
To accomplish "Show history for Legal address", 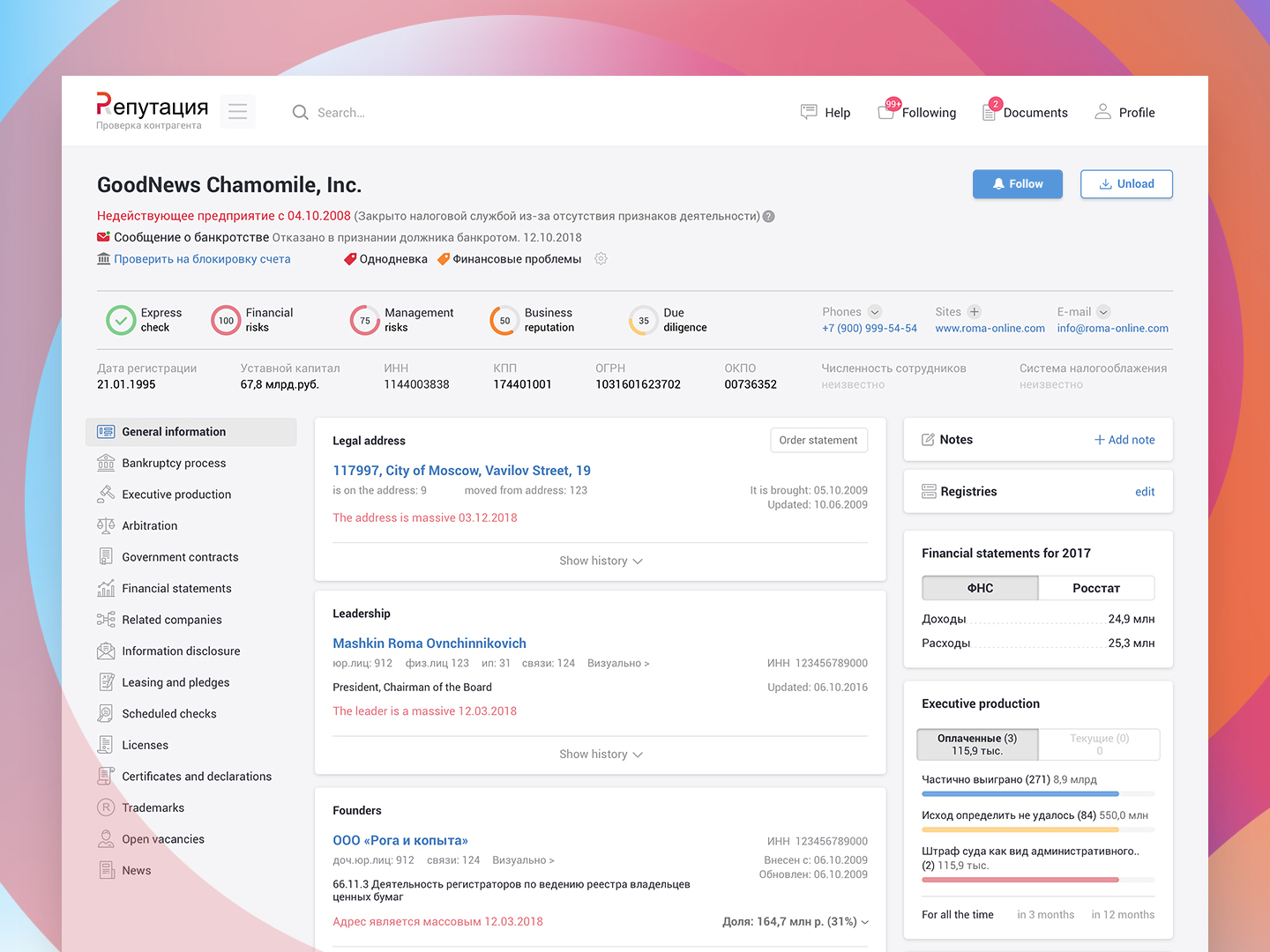I will (x=601, y=561).
